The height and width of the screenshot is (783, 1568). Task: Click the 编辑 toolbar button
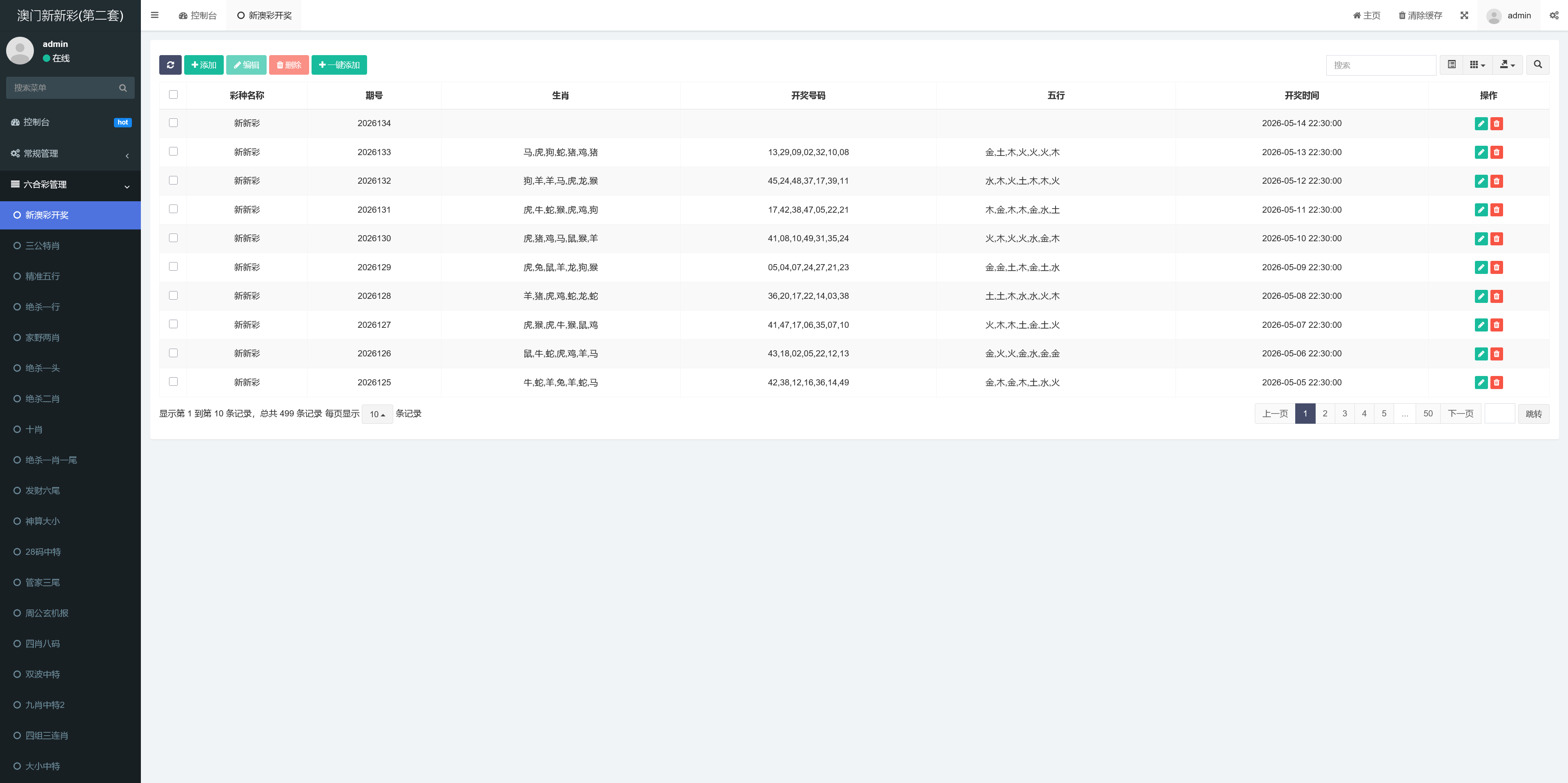246,65
